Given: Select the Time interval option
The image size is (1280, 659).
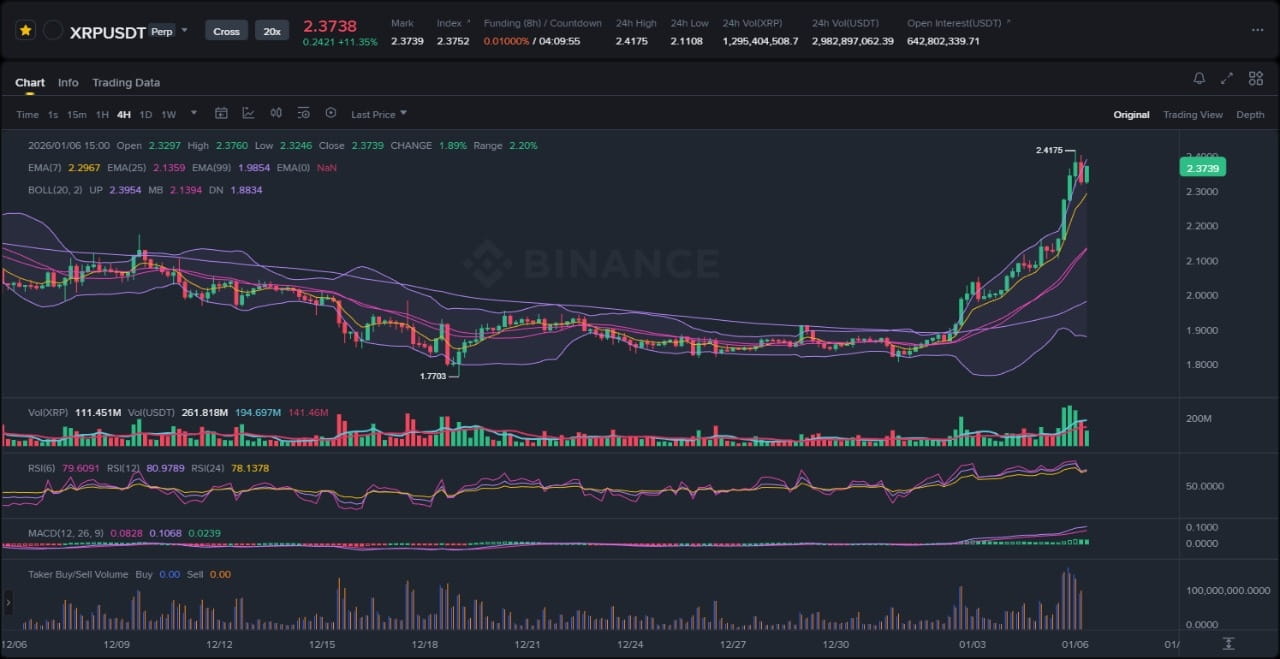Looking at the screenshot, I should (x=27, y=115).
